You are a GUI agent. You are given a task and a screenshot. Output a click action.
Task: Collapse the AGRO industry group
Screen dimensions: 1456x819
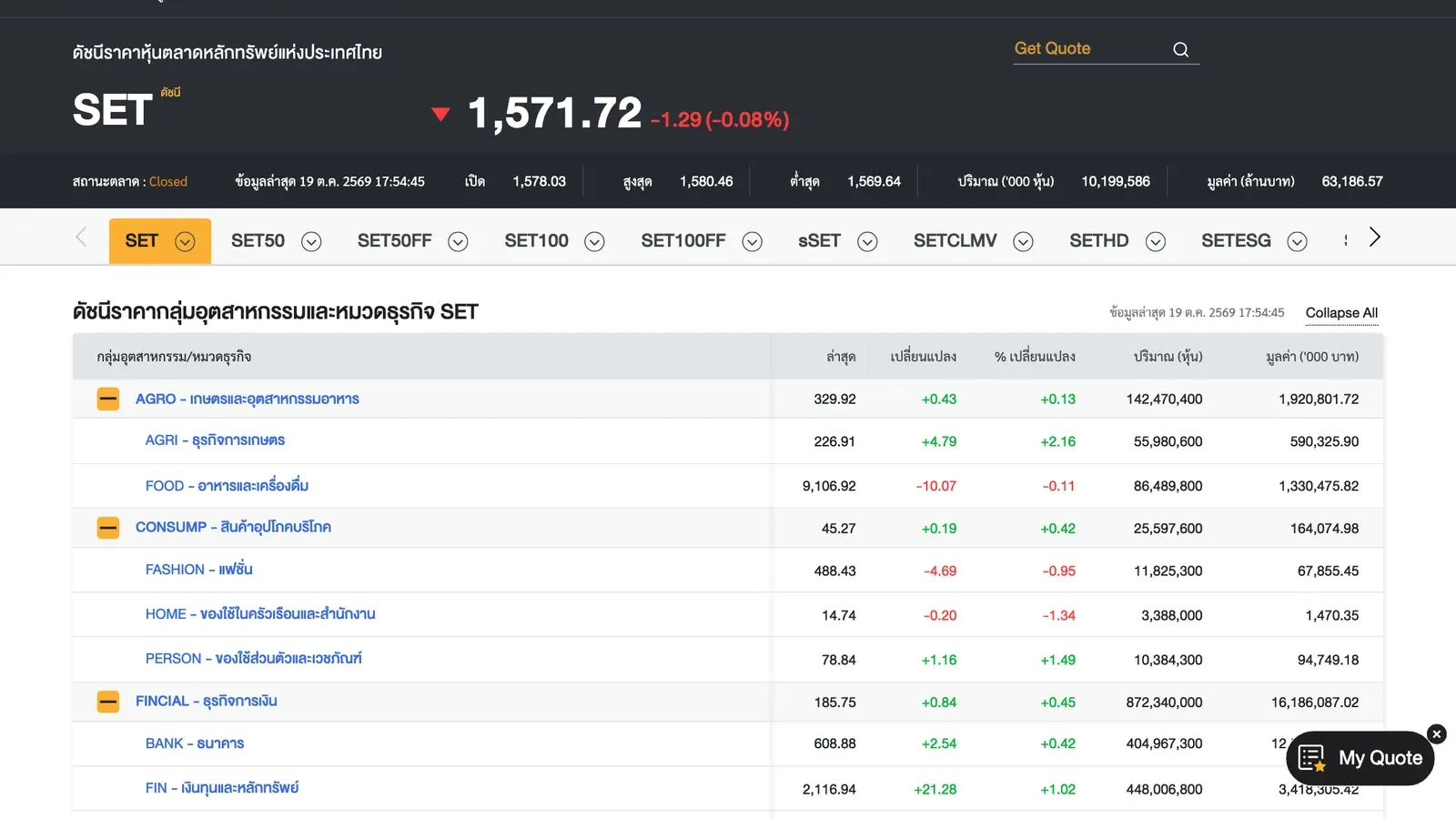(108, 399)
